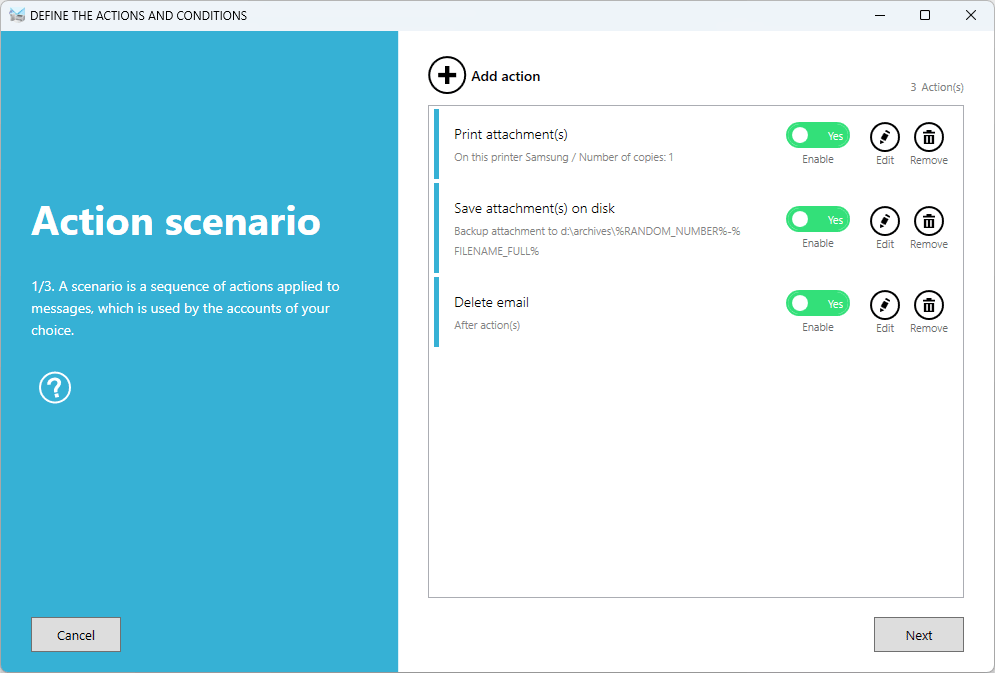Remove the Print attachment(s) action
This screenshot has height=673, width=995.
point(928,137)
